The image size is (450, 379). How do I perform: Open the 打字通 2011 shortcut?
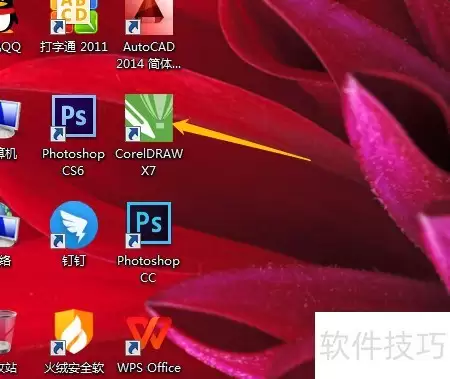(x=74, y=17)
